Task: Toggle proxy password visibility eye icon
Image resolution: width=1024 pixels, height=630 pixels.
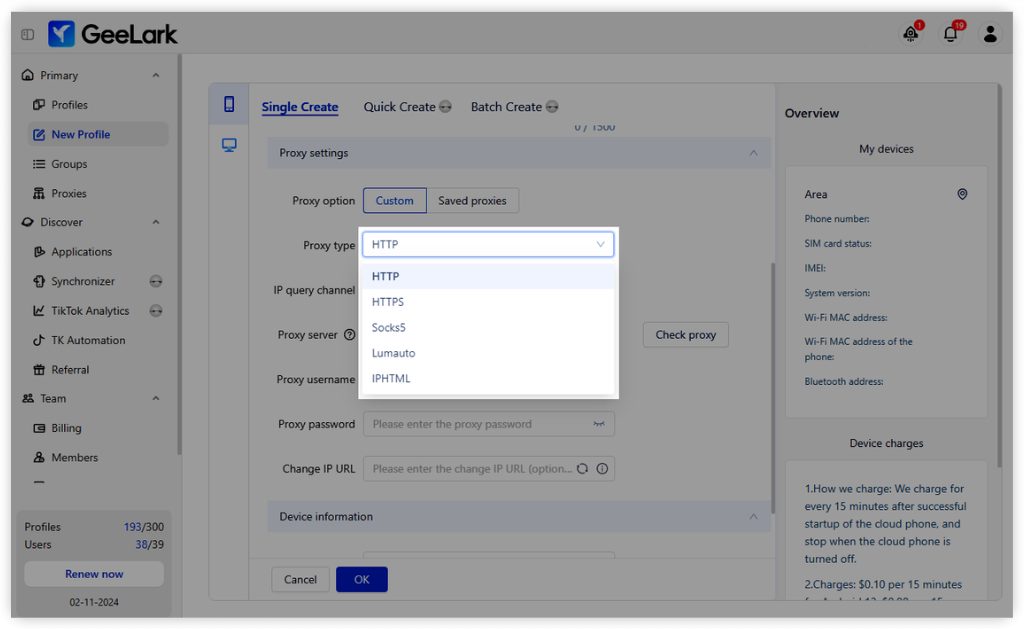Action: pos(598,424)
